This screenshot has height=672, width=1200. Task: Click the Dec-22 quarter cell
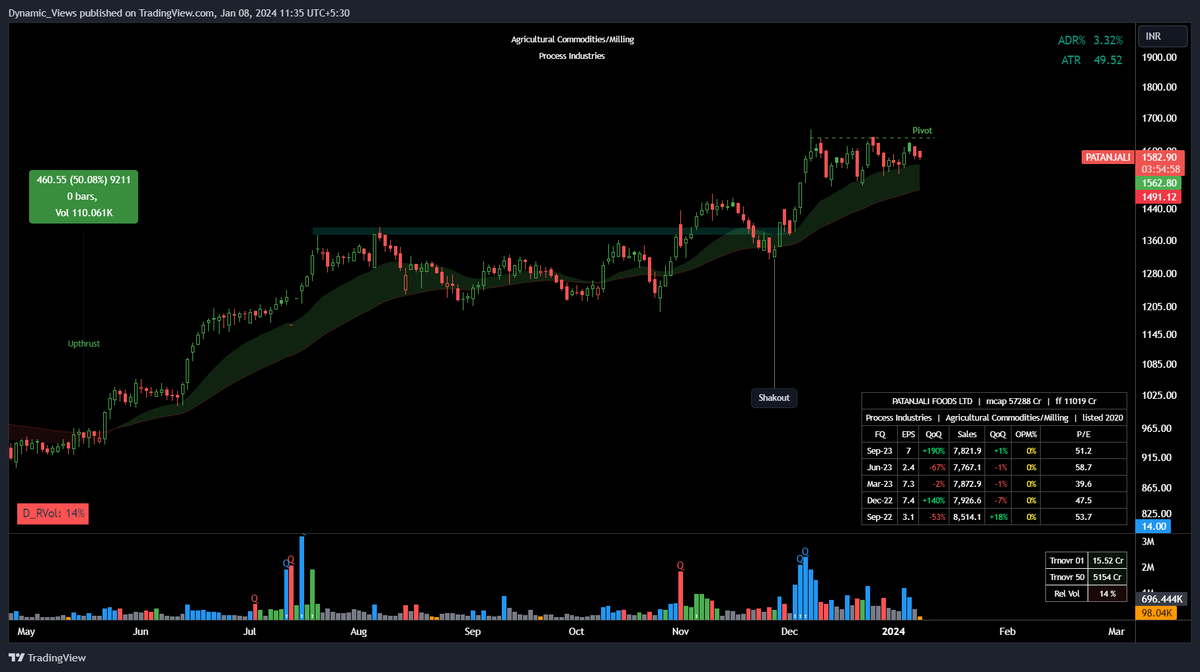point(880,500)
